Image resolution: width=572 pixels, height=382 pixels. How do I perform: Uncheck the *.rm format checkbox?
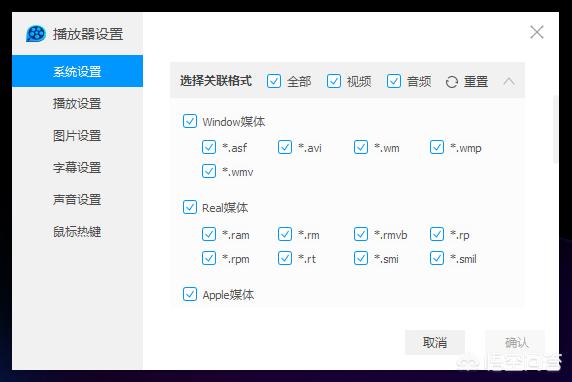(285, 234)
